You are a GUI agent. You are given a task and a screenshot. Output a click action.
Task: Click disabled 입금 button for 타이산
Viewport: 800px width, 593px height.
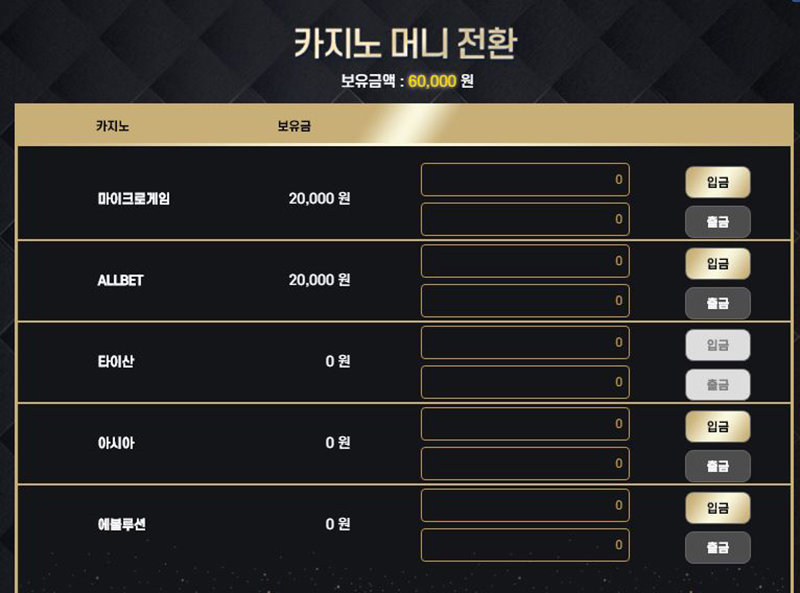pyautogui.click(x=717, y=345)
